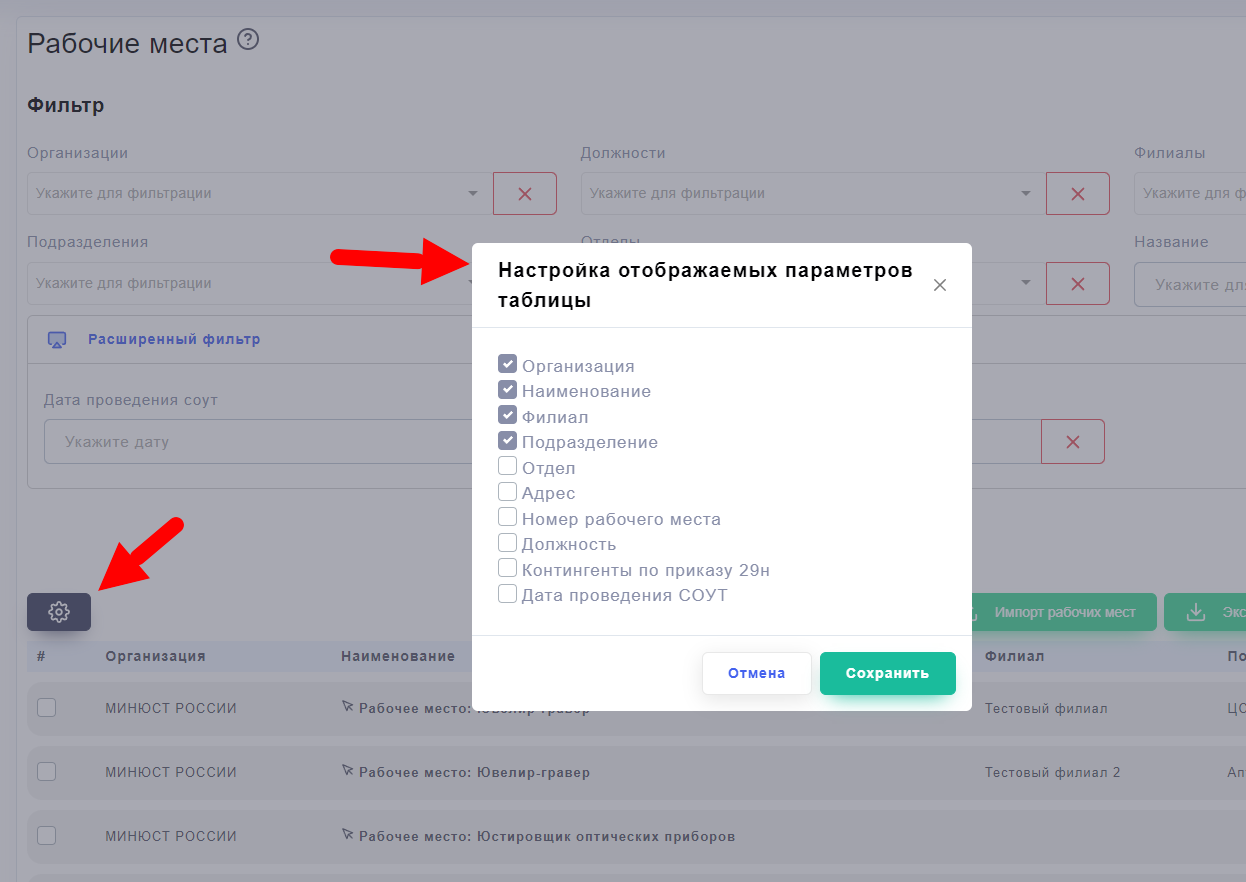Close the table settings dialog
The image size is (1246, 882).
[939, 285]
